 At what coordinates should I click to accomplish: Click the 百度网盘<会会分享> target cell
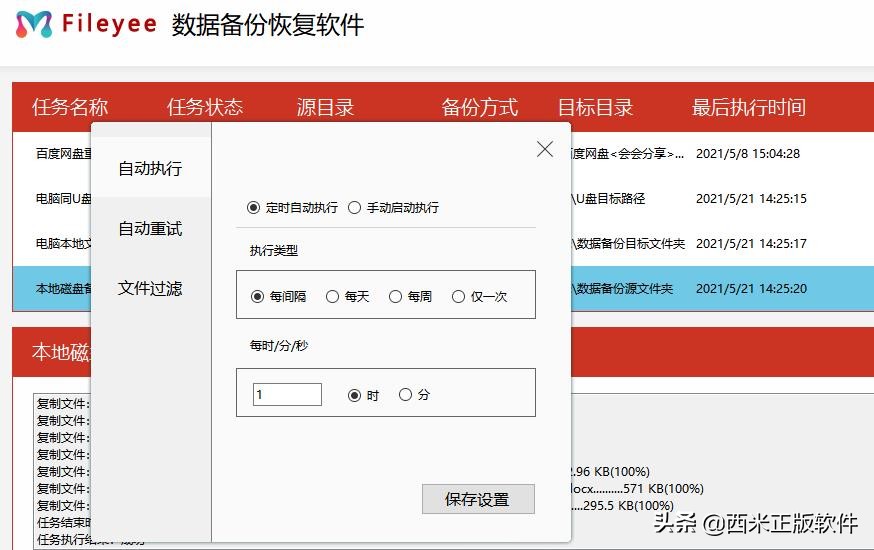(628, 153)
